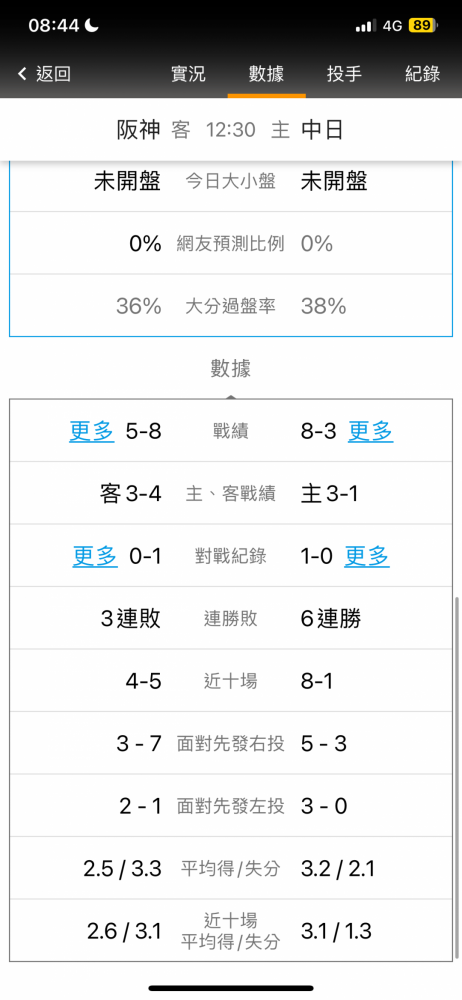Image resolution: width=462 pixels, height=1000 pixels.
Task: Tap the vertical scrollbar on the right
Action: click(458, 776)
